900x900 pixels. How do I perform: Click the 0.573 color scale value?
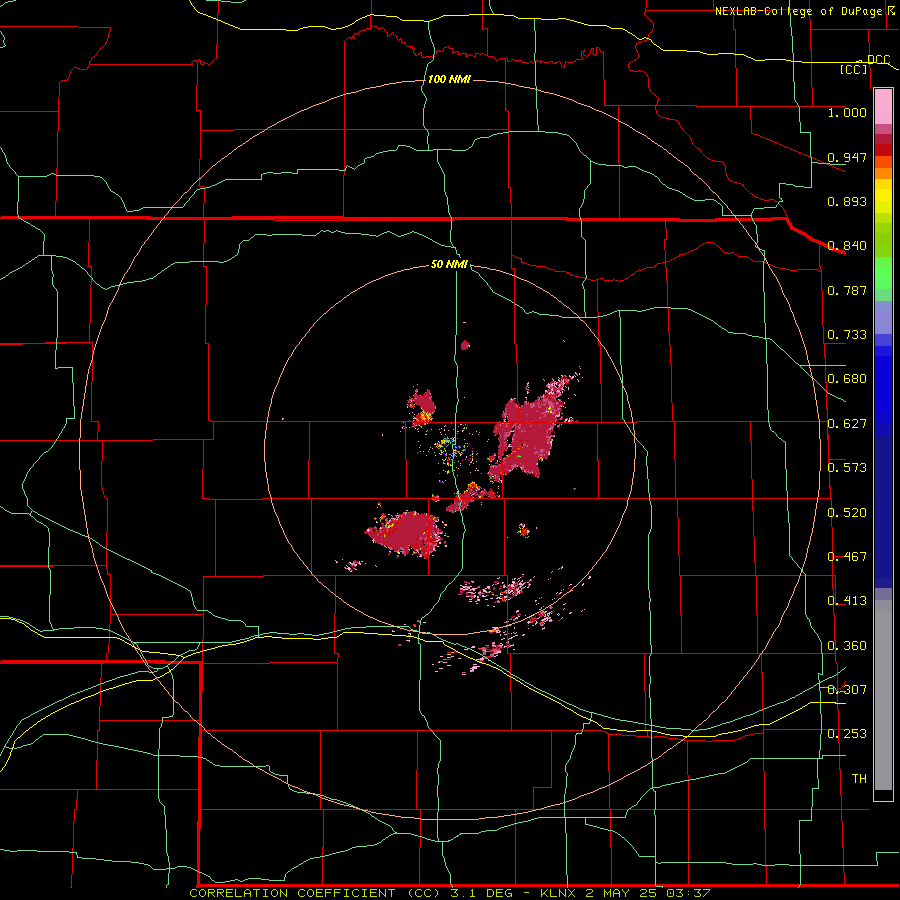pyautogui.click(x=847, y=468)
